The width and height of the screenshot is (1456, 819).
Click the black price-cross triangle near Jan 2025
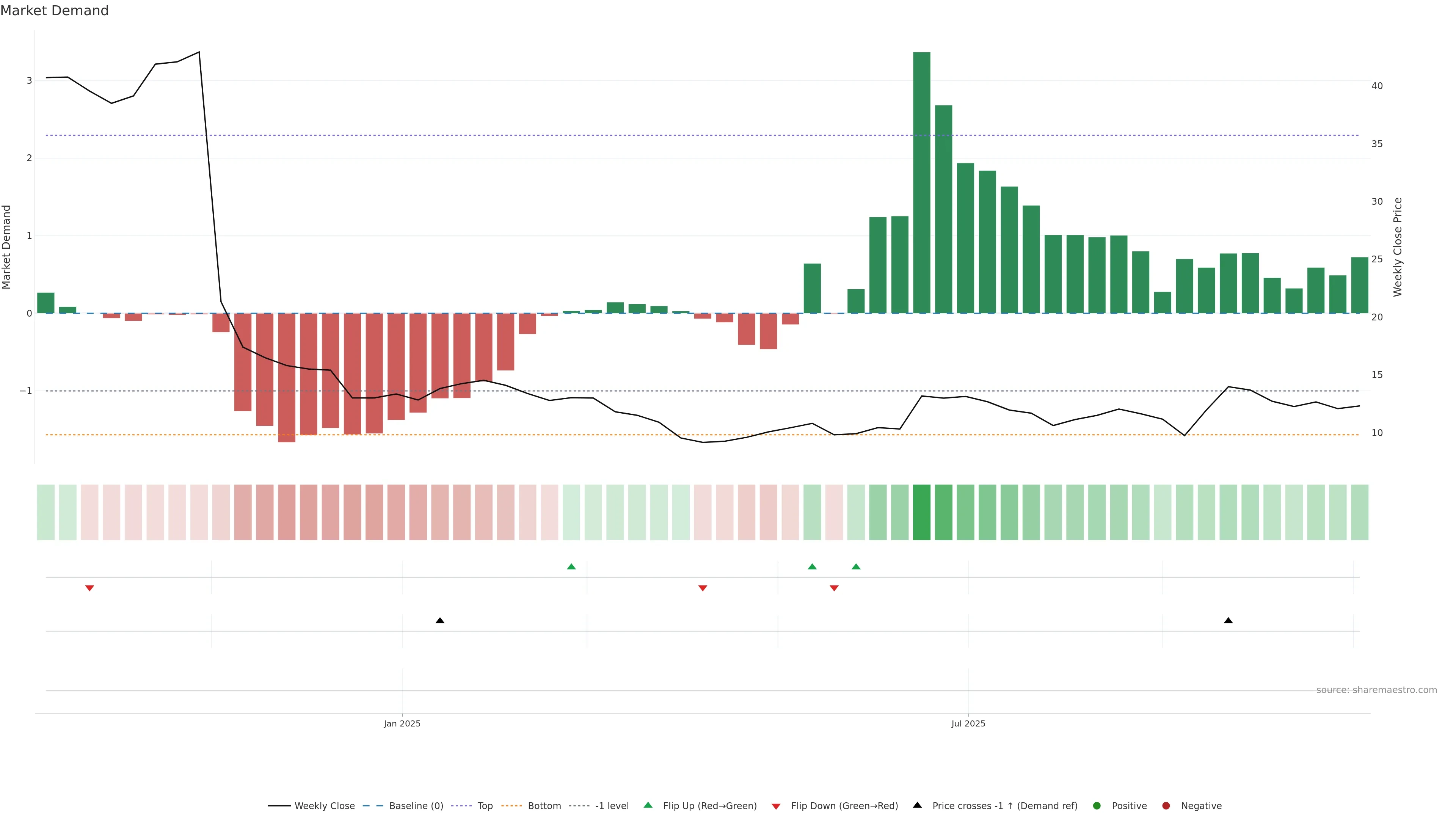(x=440, y=621)
